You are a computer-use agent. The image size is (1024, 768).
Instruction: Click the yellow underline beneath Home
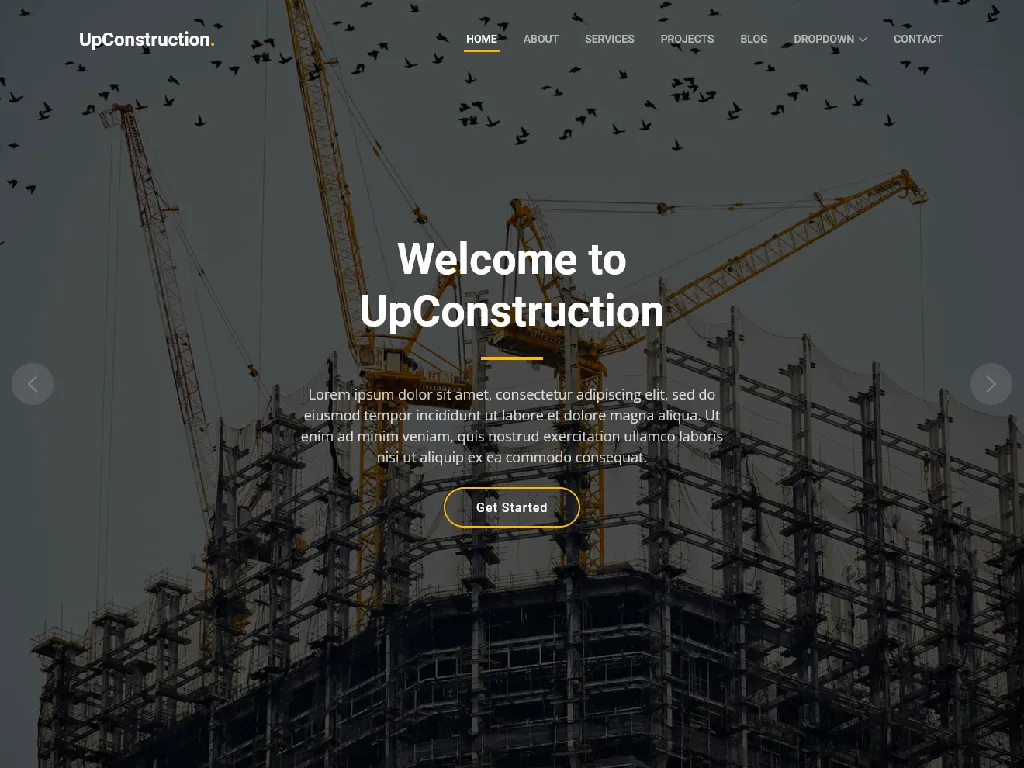click(x=482, y=51)
